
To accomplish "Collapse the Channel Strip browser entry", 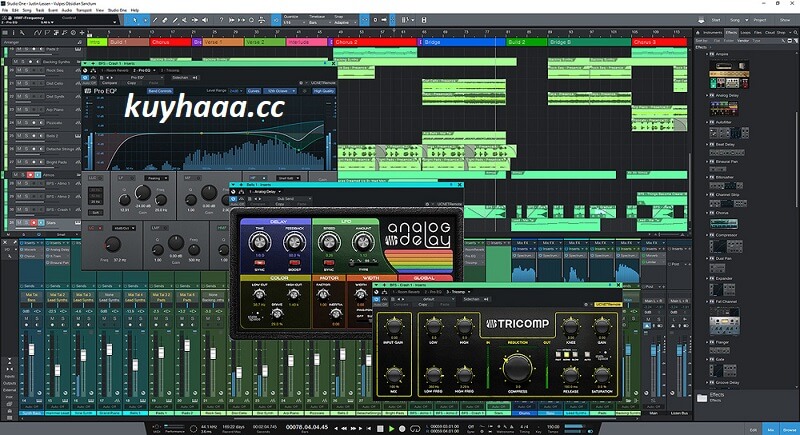I will click(707, 195).
